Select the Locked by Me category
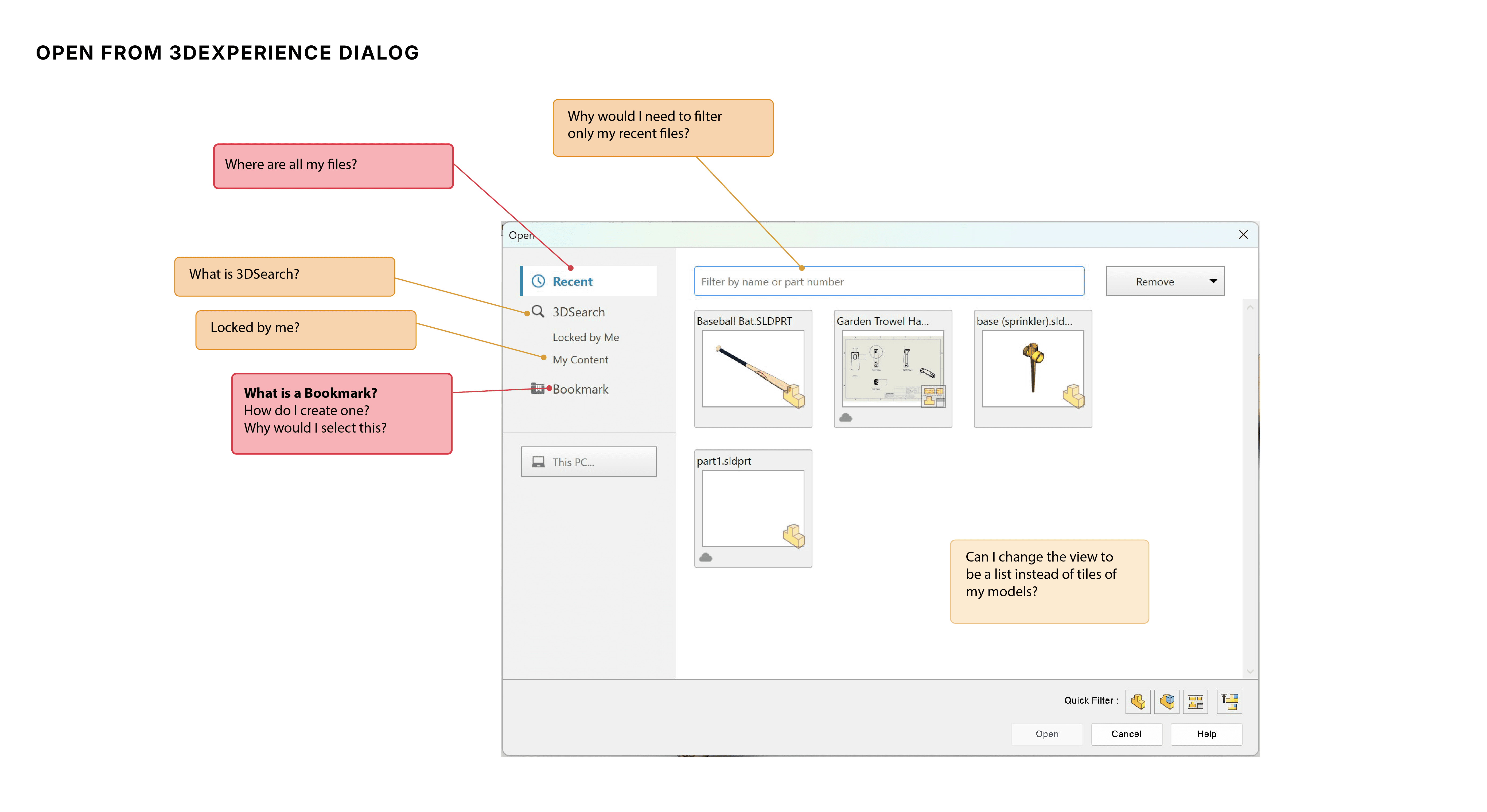Screen dimensions: 1487x812 [585, 337]
